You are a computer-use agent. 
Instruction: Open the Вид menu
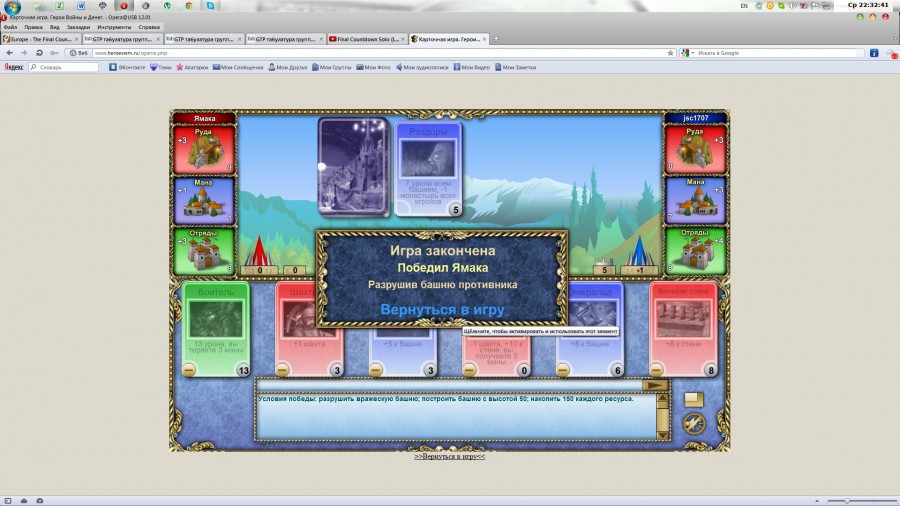(55, 27)
